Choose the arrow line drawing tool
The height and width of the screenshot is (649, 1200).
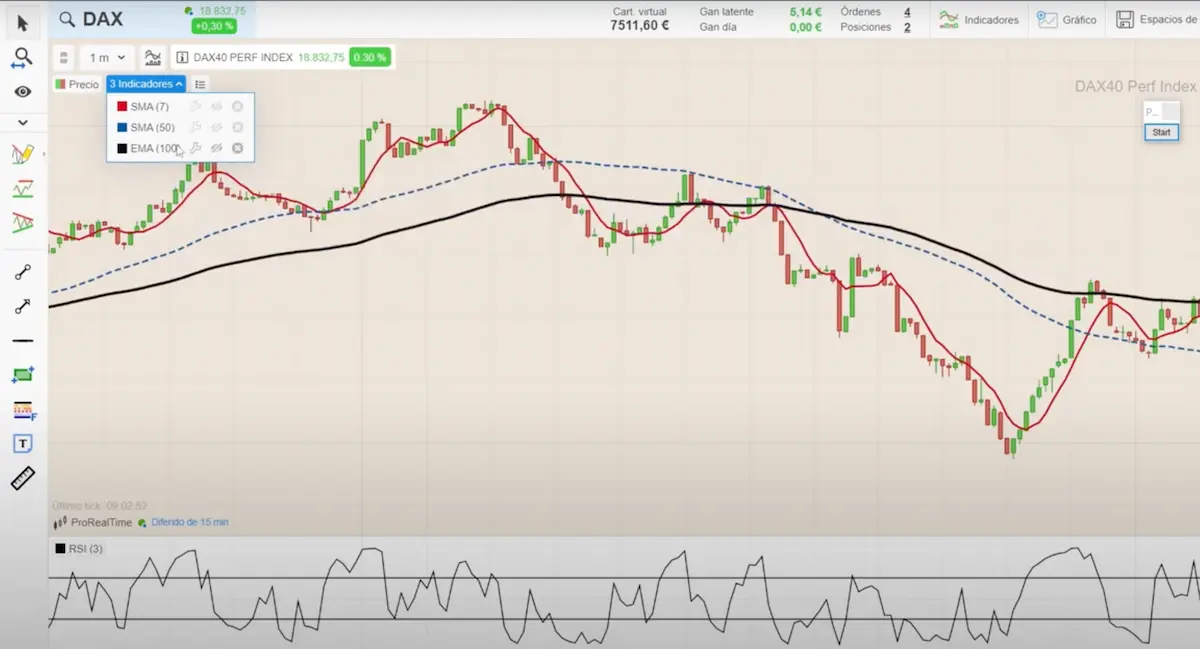(x=22, y=306)
